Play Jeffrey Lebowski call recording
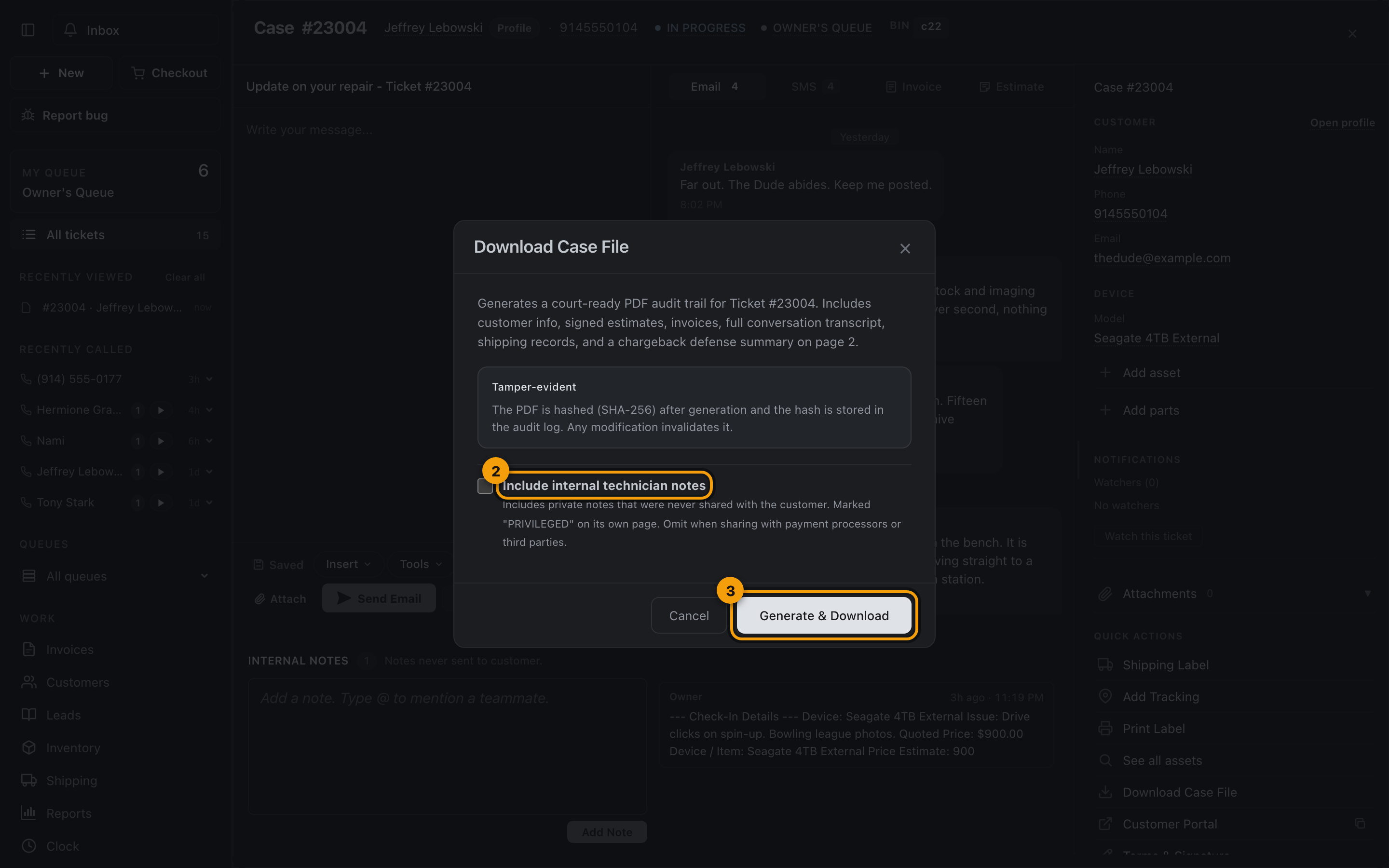This screenshot has width=1389, height=868. click(x=161, y=471)
